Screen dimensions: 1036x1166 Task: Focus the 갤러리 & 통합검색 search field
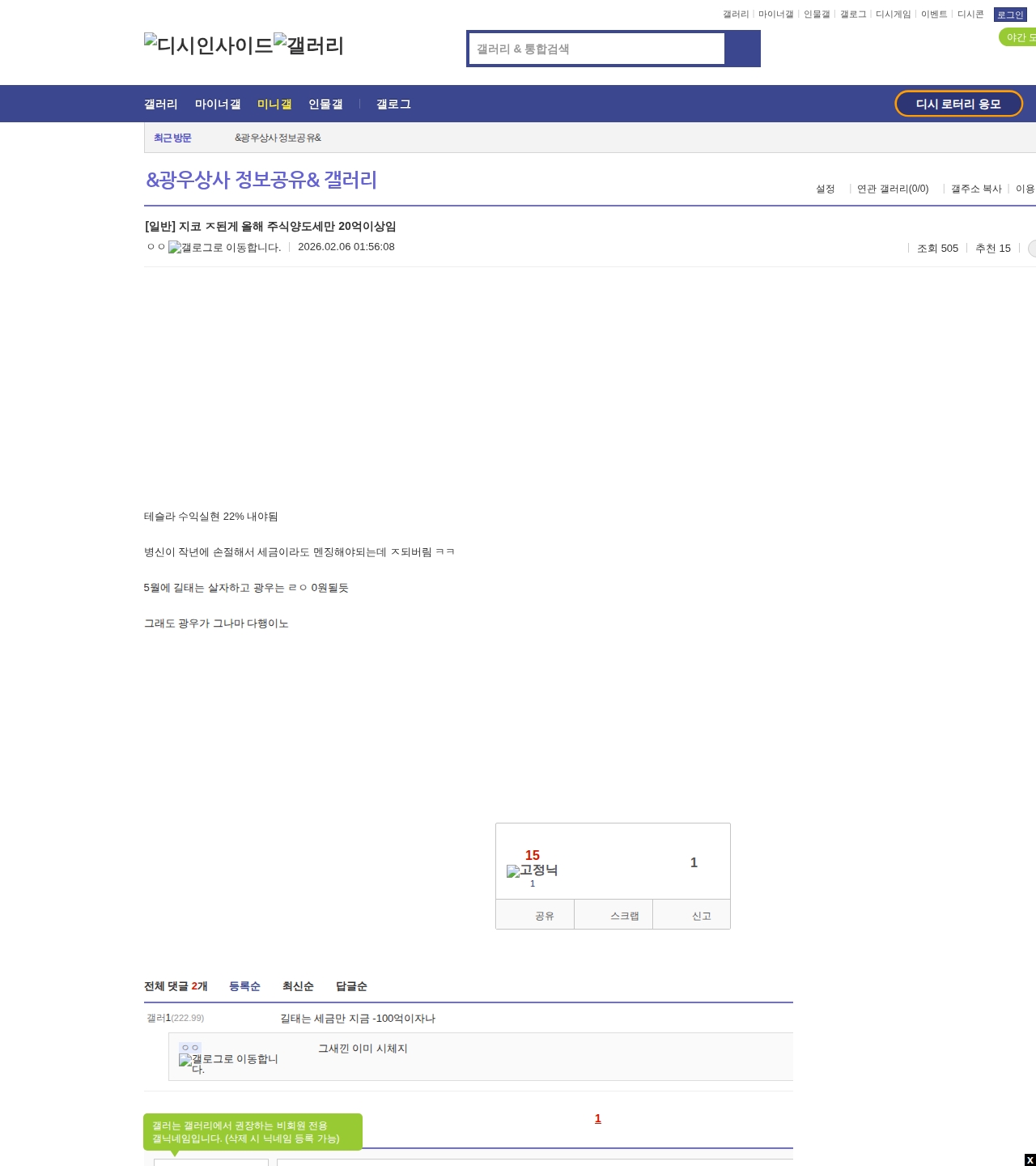tap(597, 49)
